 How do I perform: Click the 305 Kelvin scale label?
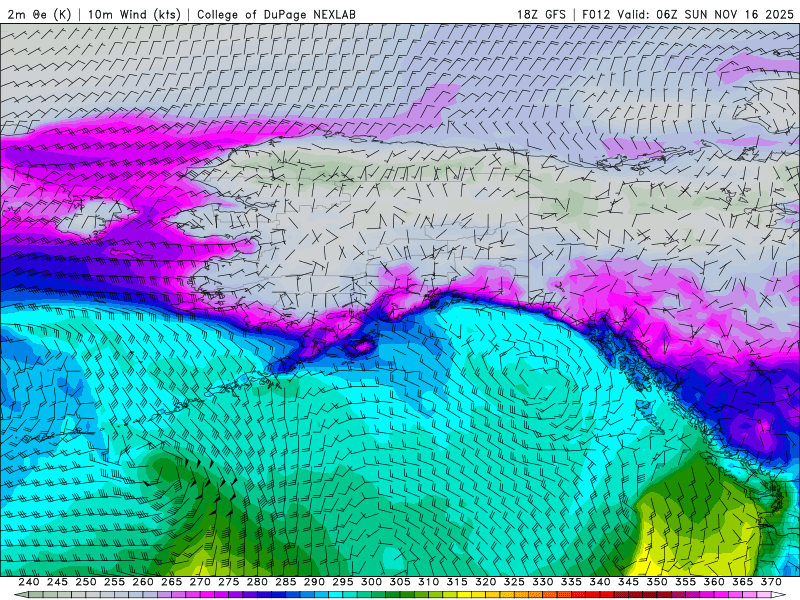[400, 582]
